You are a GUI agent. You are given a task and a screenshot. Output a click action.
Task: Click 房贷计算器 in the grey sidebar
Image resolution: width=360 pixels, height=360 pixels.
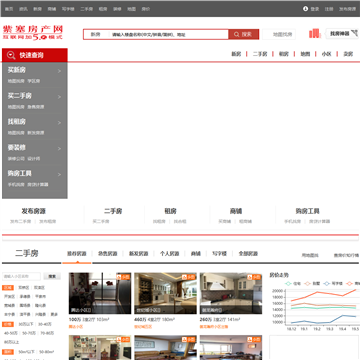[x=38, y=184]
